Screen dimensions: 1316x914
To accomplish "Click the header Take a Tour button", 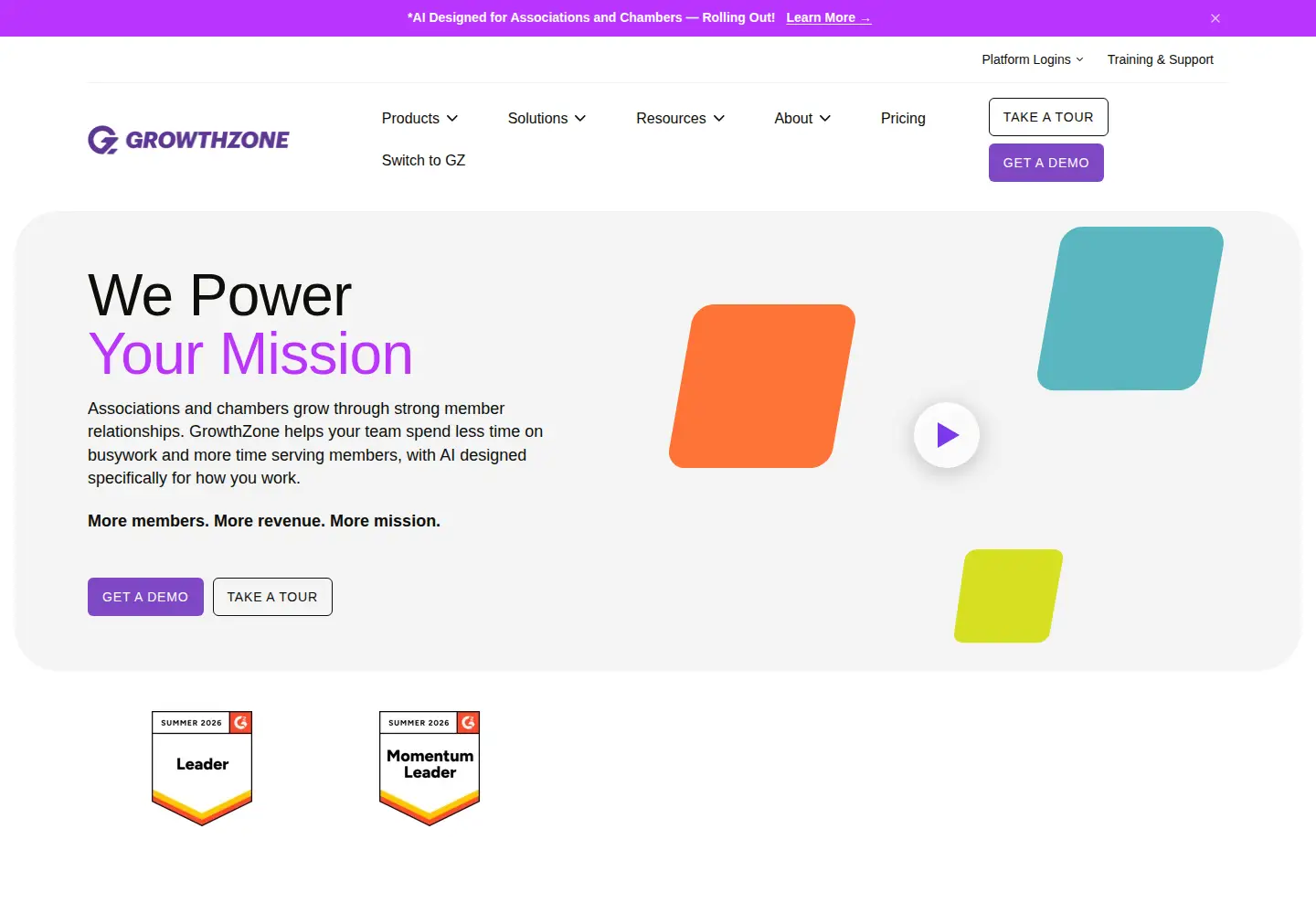I will click(x=1048, y=117).
